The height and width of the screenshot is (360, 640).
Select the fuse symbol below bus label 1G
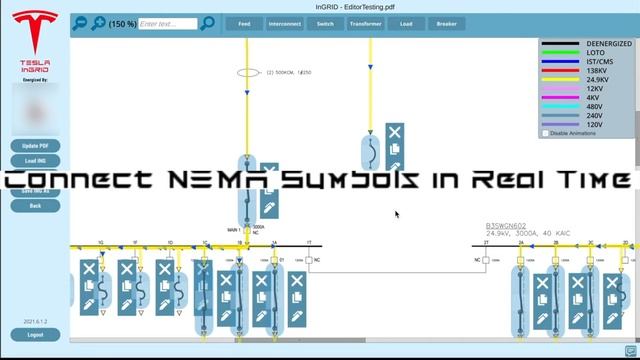(x=104, y=291)
